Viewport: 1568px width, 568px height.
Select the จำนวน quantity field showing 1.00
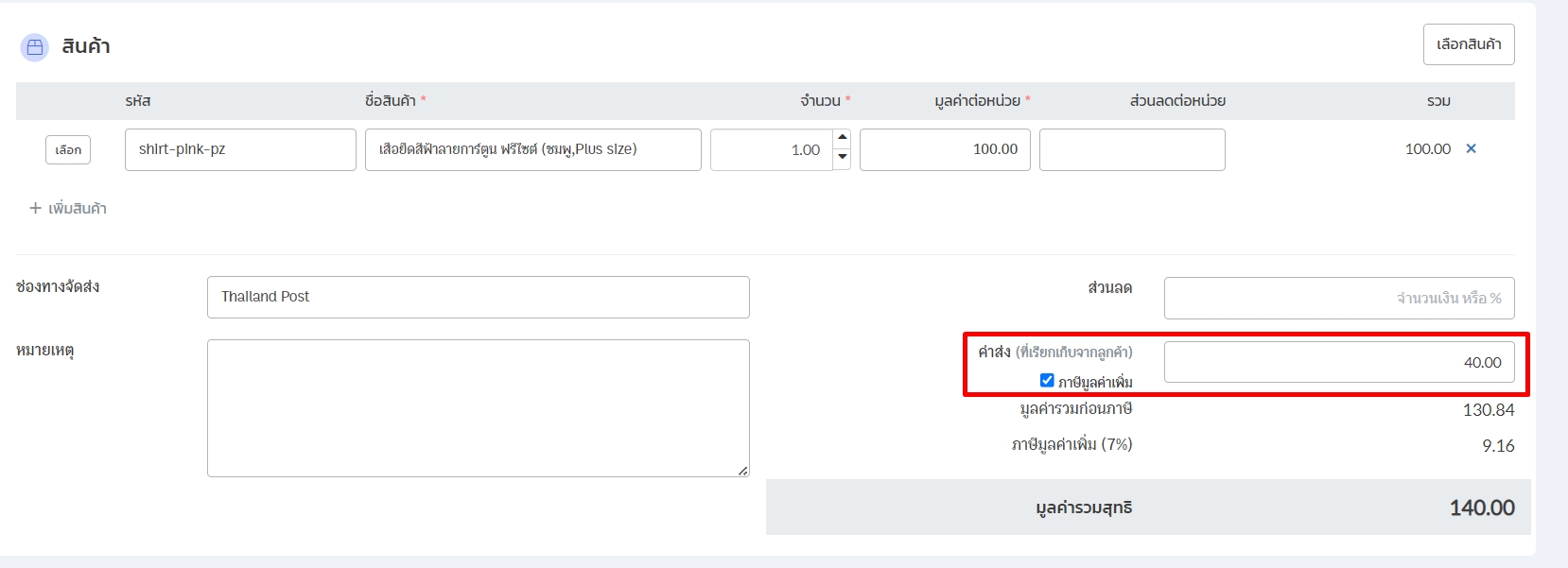771,149
